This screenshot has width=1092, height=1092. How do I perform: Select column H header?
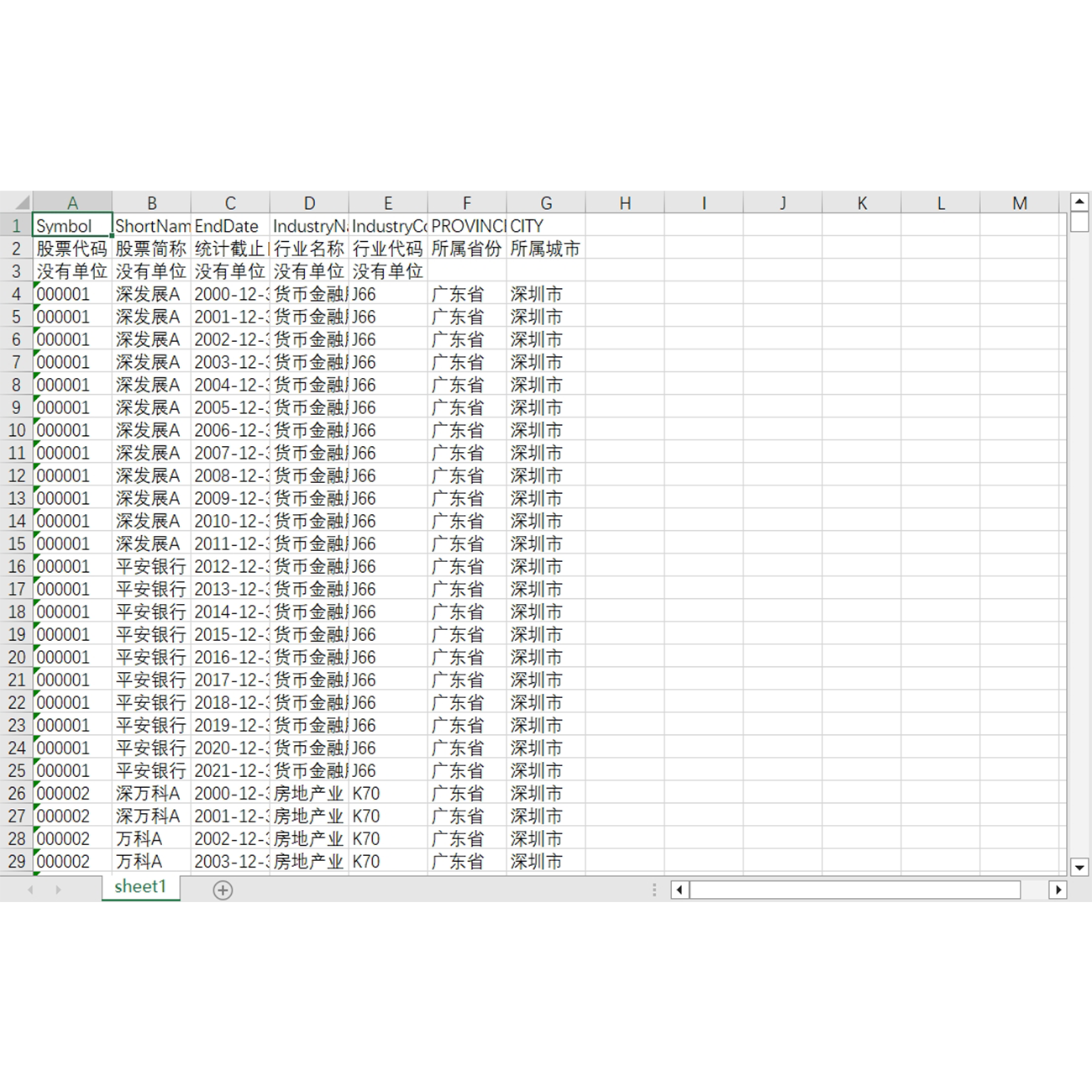pyautogui.click(x=625, y=203)
